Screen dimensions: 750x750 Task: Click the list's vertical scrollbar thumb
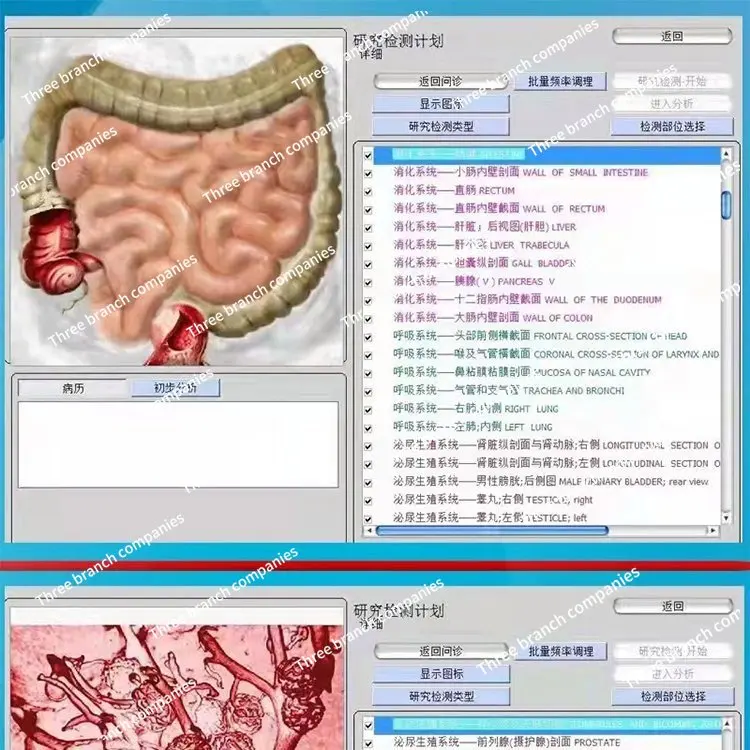click(x=726, y=206)
